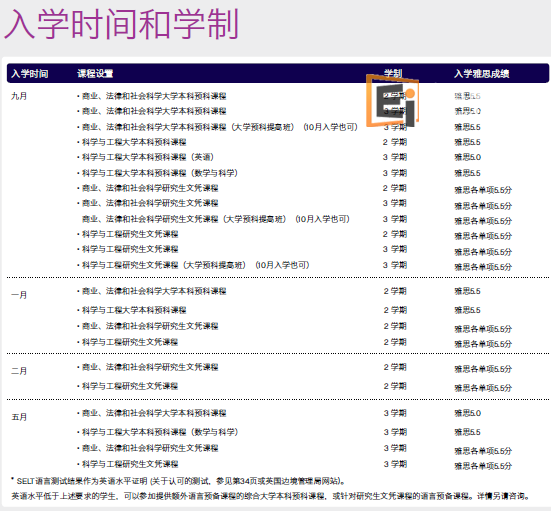Click 科学与工程大学本科预科课程（数学与科学）under 五月
Viewport: 551px width, 511px height.
pos(157,432)
